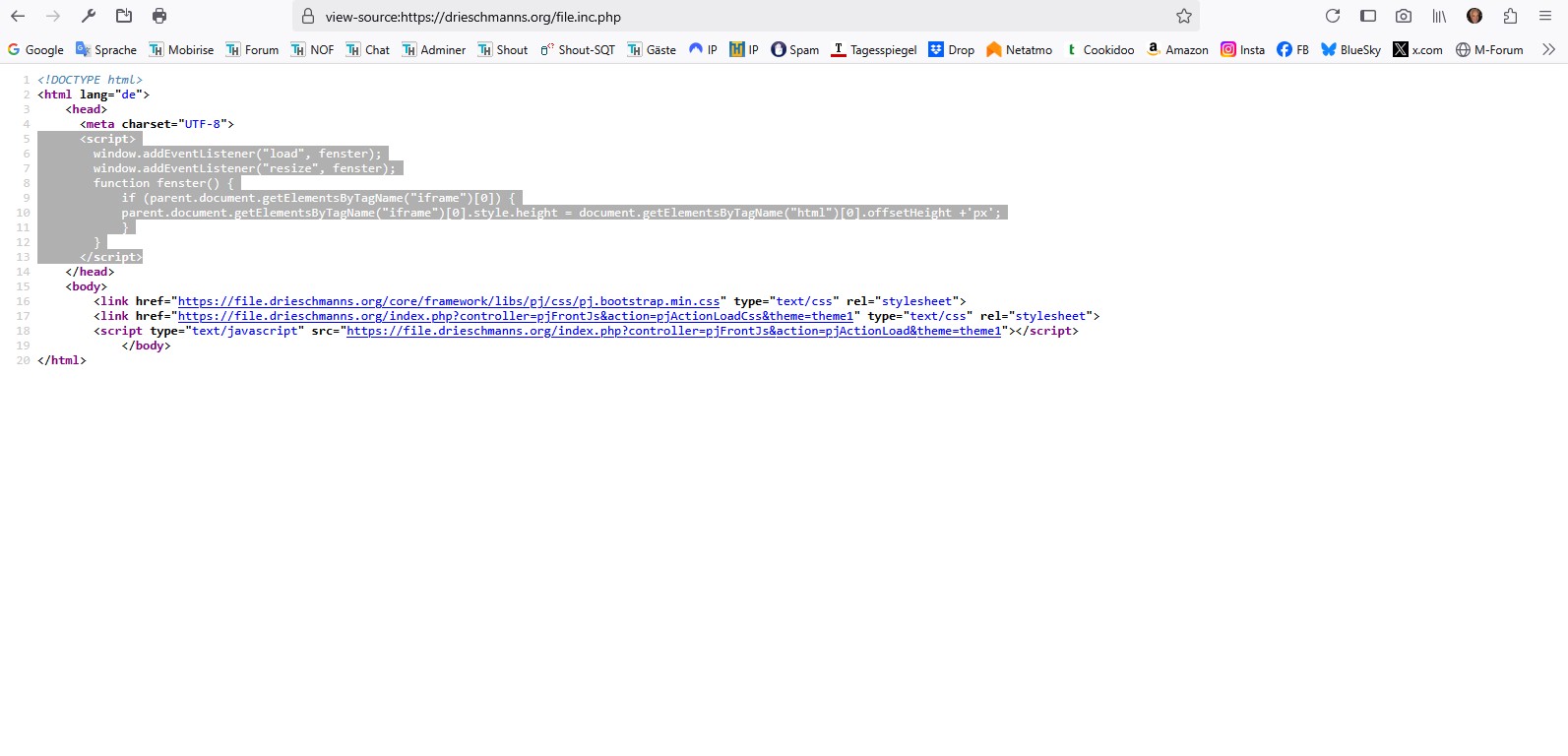
Task: Click the padlock site info icon
Action: (308, 17)
